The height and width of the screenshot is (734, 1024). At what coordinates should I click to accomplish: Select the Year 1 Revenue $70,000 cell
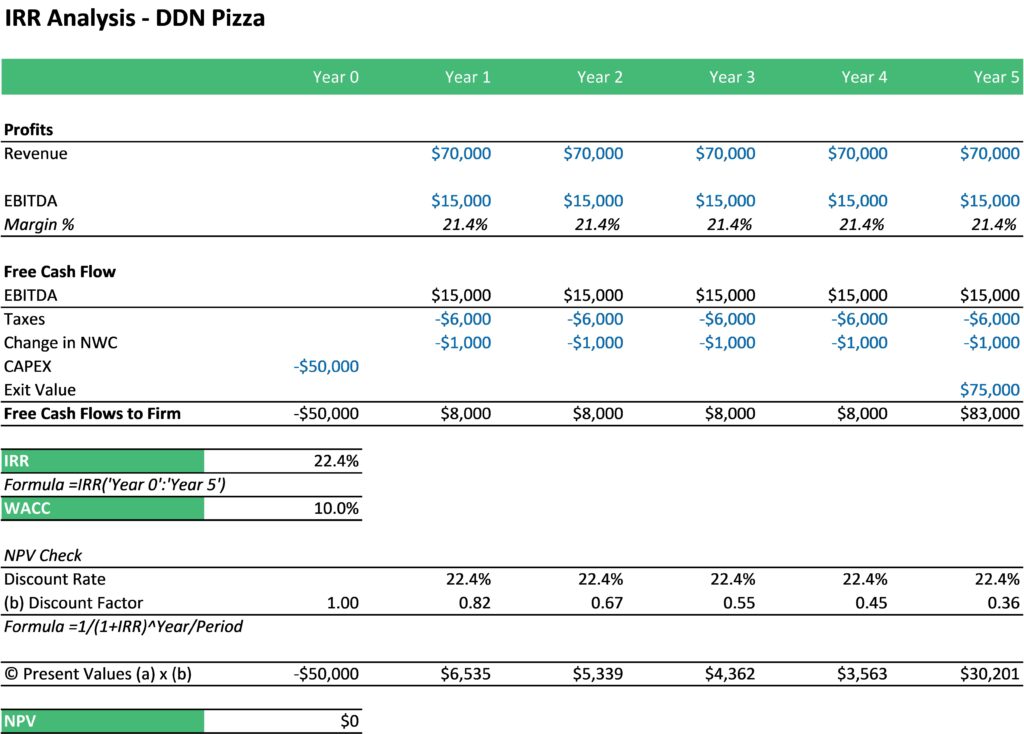(461, 153)
